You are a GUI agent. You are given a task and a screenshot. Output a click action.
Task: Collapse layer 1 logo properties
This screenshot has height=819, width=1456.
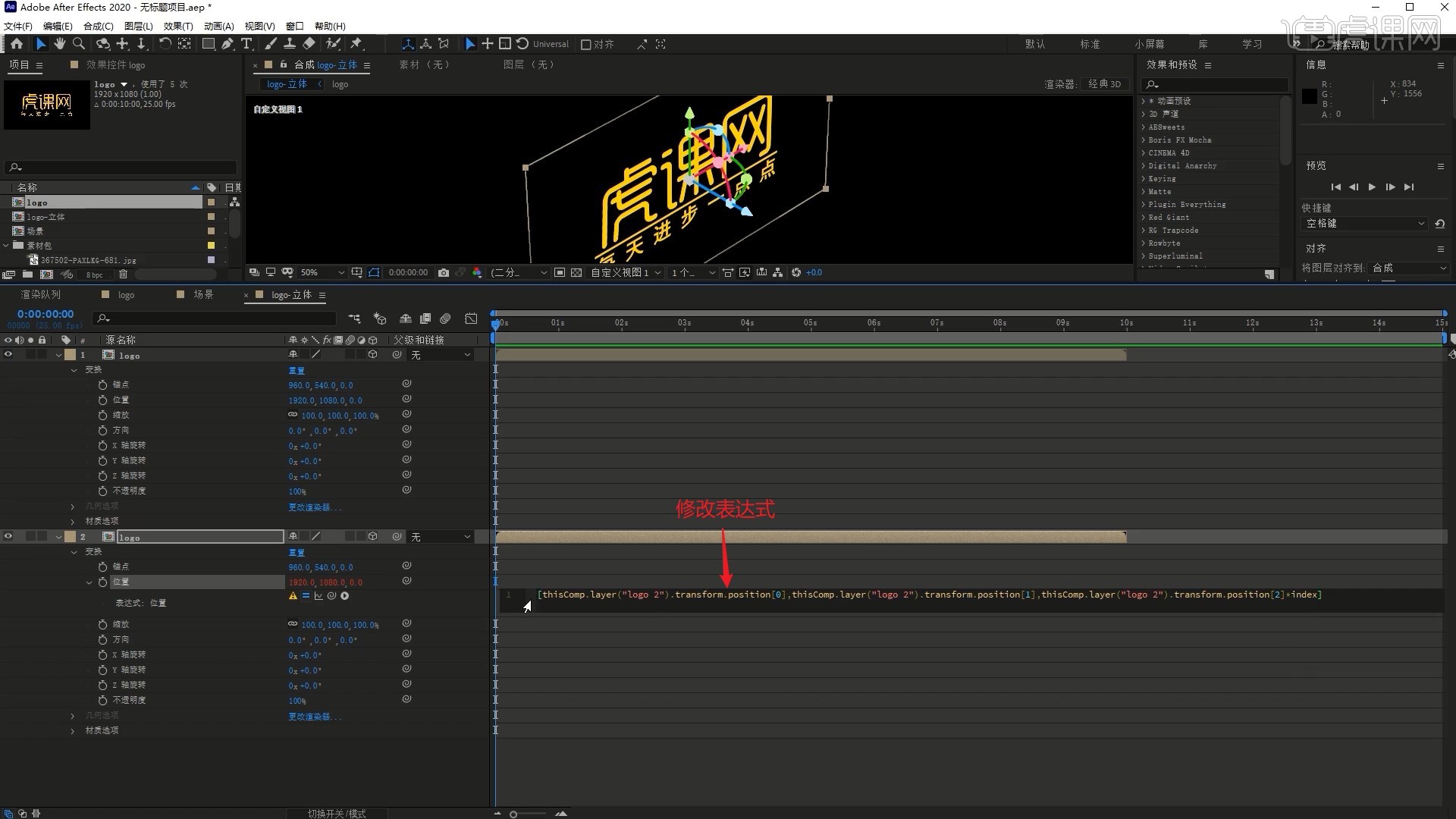click(58, 355)
